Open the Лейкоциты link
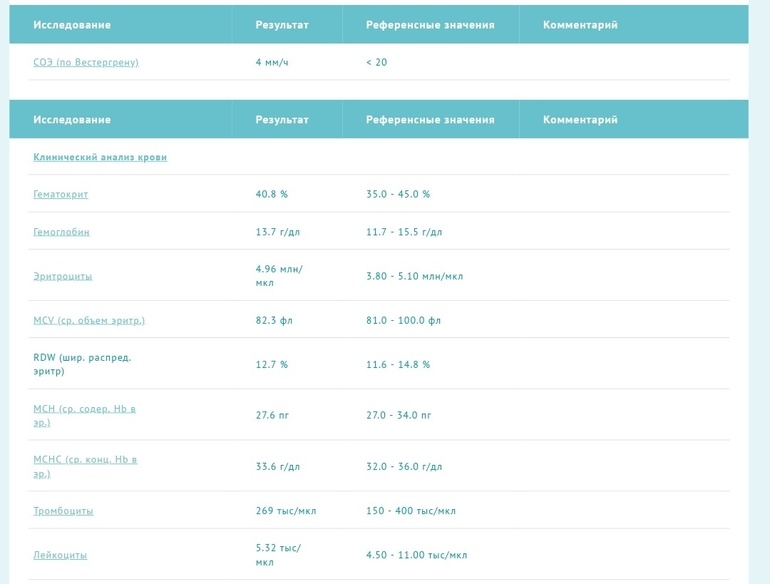Screen dimensions: 770x584 click(x=60, y=555)
